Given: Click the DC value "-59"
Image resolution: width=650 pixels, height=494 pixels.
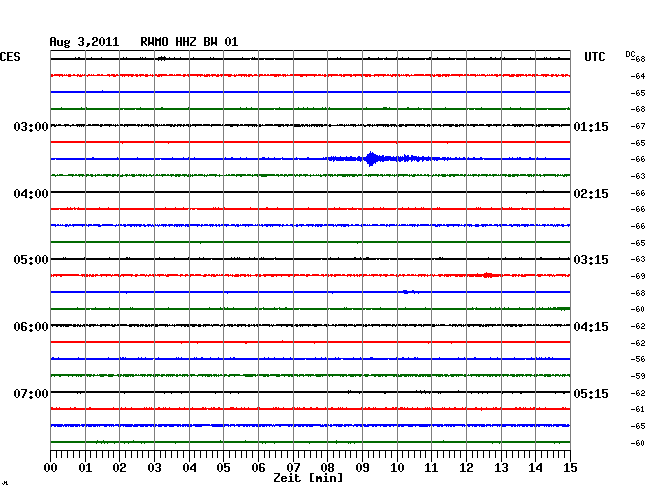Looking at the screenshot, I should [638, 376].
